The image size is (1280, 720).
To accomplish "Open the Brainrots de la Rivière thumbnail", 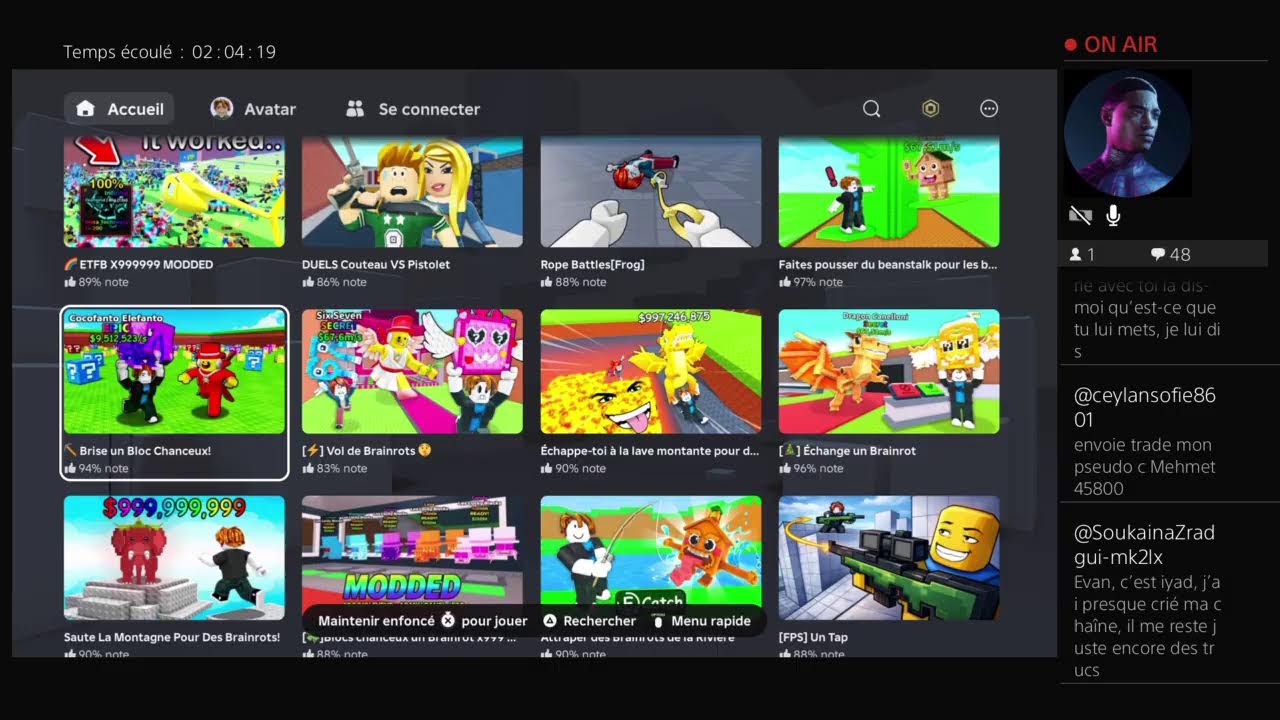I will (x=651, y=558).
